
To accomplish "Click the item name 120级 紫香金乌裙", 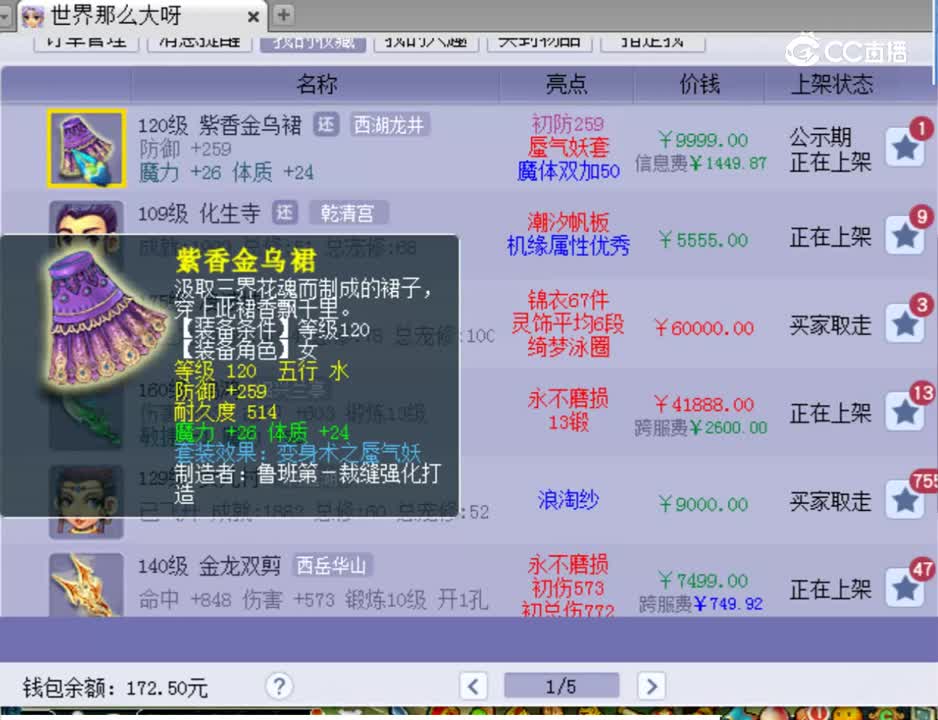I will click(220, 126).
